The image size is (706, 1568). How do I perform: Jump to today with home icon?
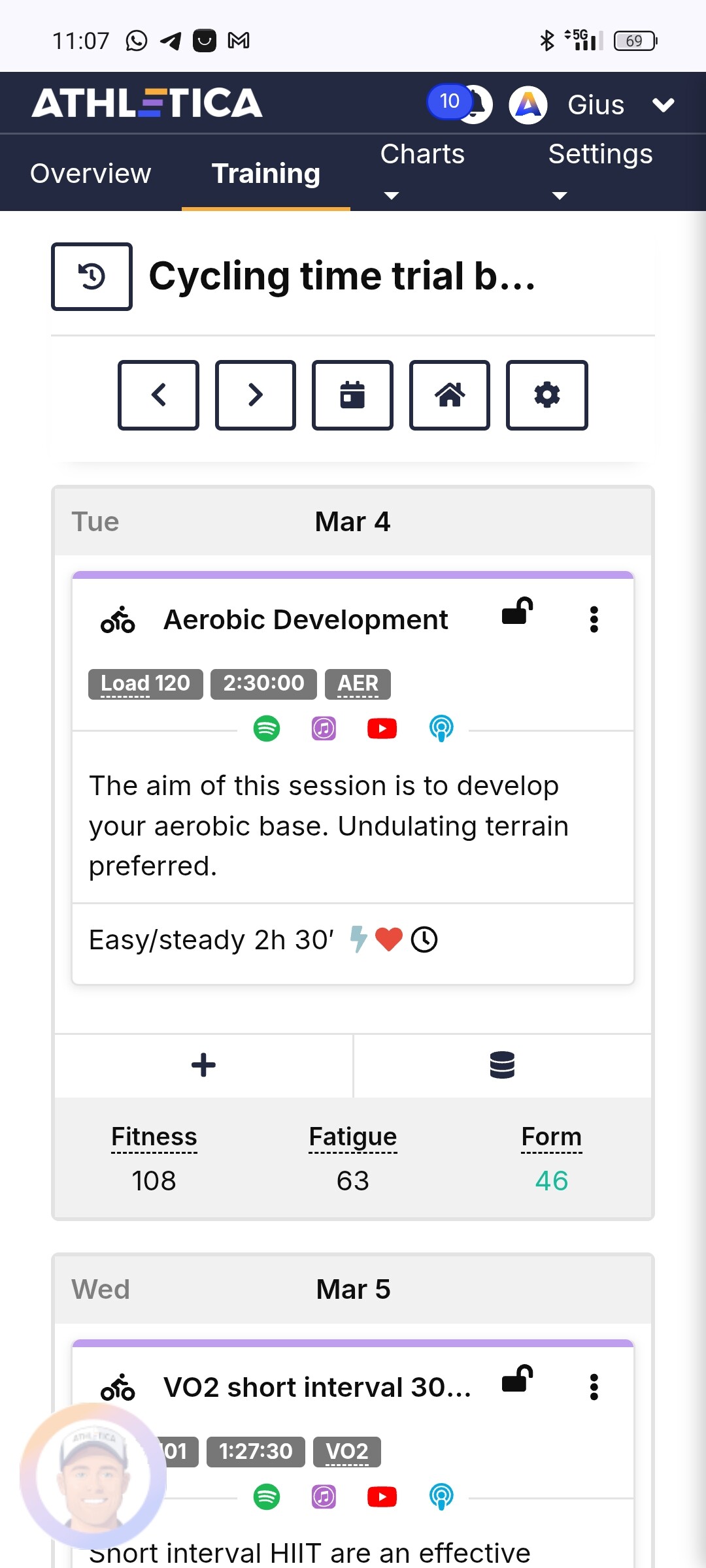(450, 395)
